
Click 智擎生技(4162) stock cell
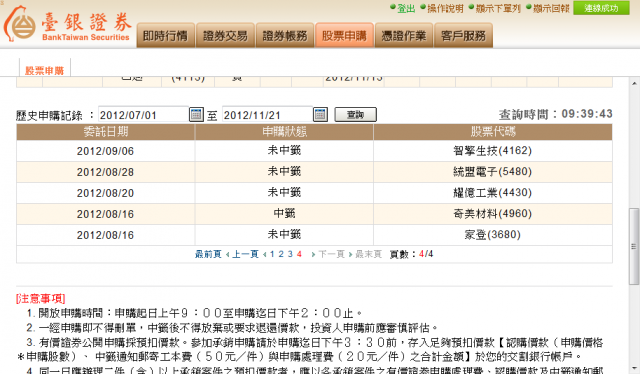pyautogui.click(x=493, y=151)
